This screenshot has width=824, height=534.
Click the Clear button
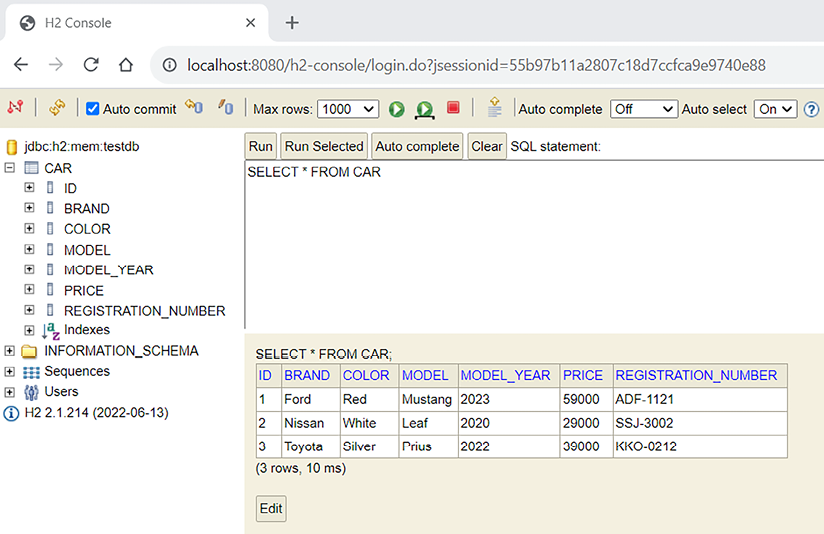(x=487, y=146)
